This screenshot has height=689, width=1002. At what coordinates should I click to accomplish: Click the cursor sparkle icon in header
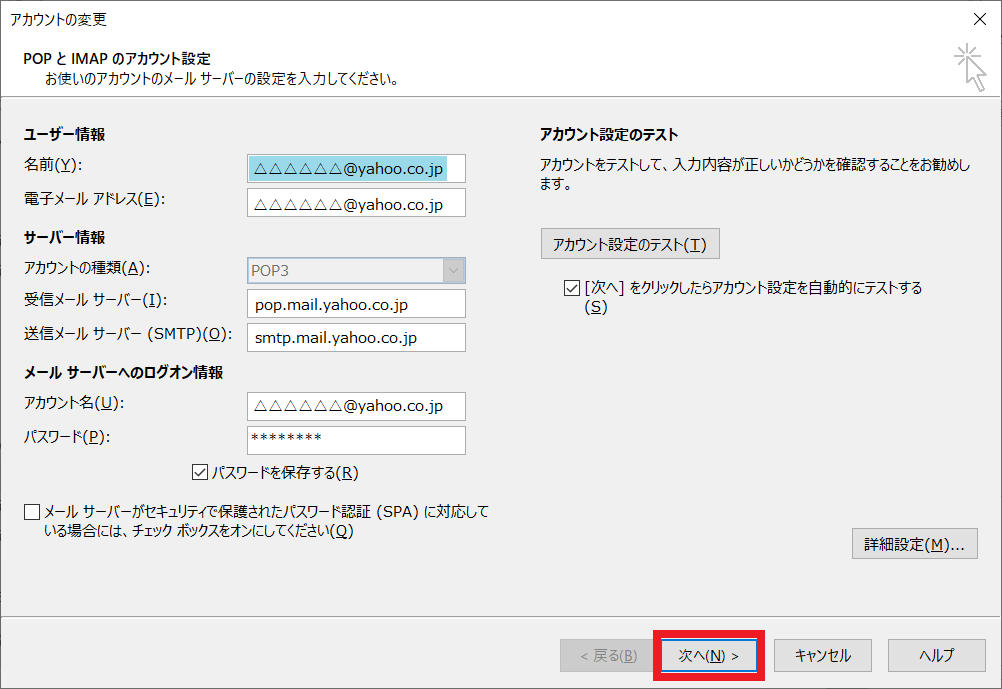971,67
